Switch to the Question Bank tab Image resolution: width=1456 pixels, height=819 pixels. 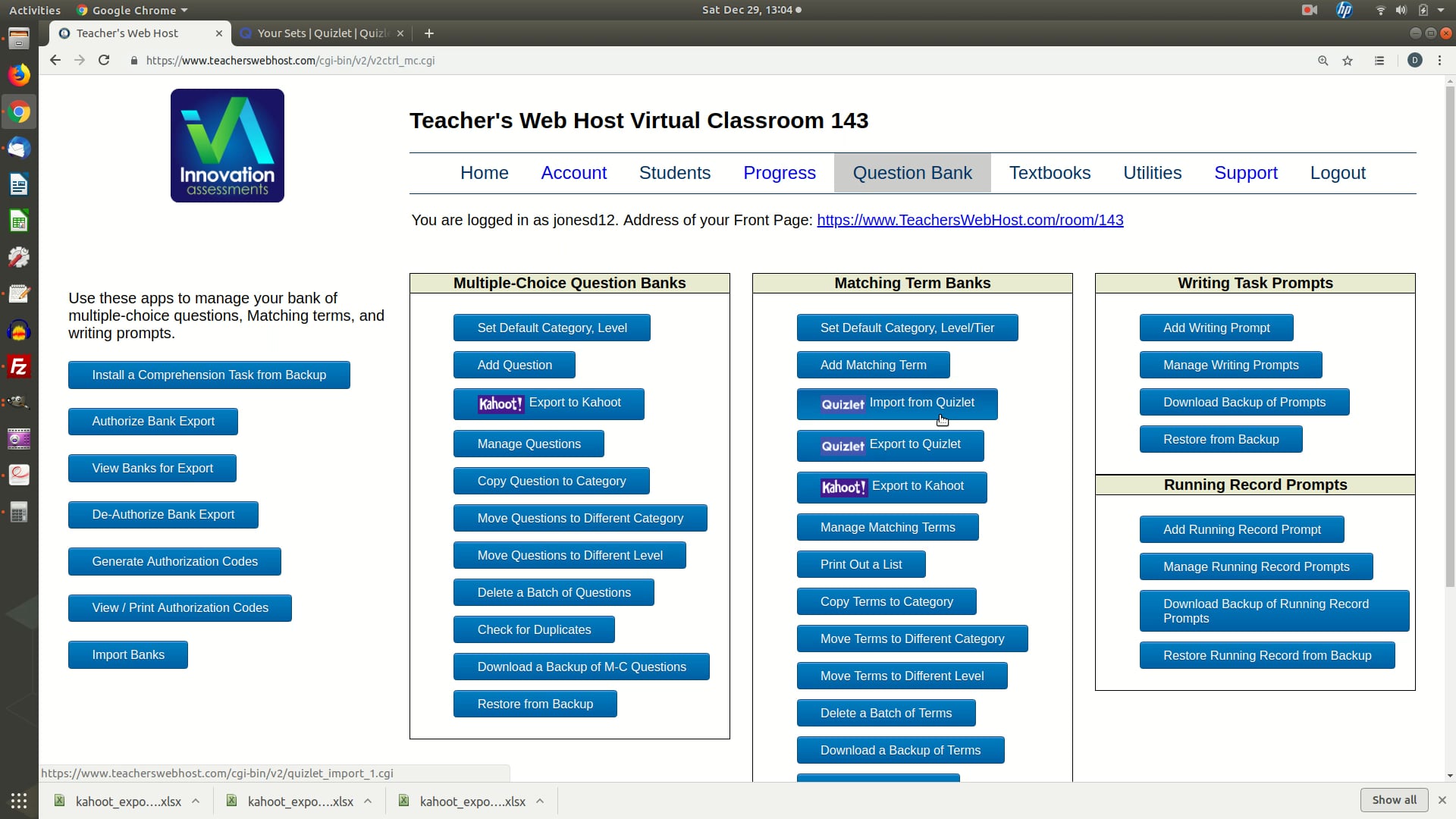tap(912, 172)
